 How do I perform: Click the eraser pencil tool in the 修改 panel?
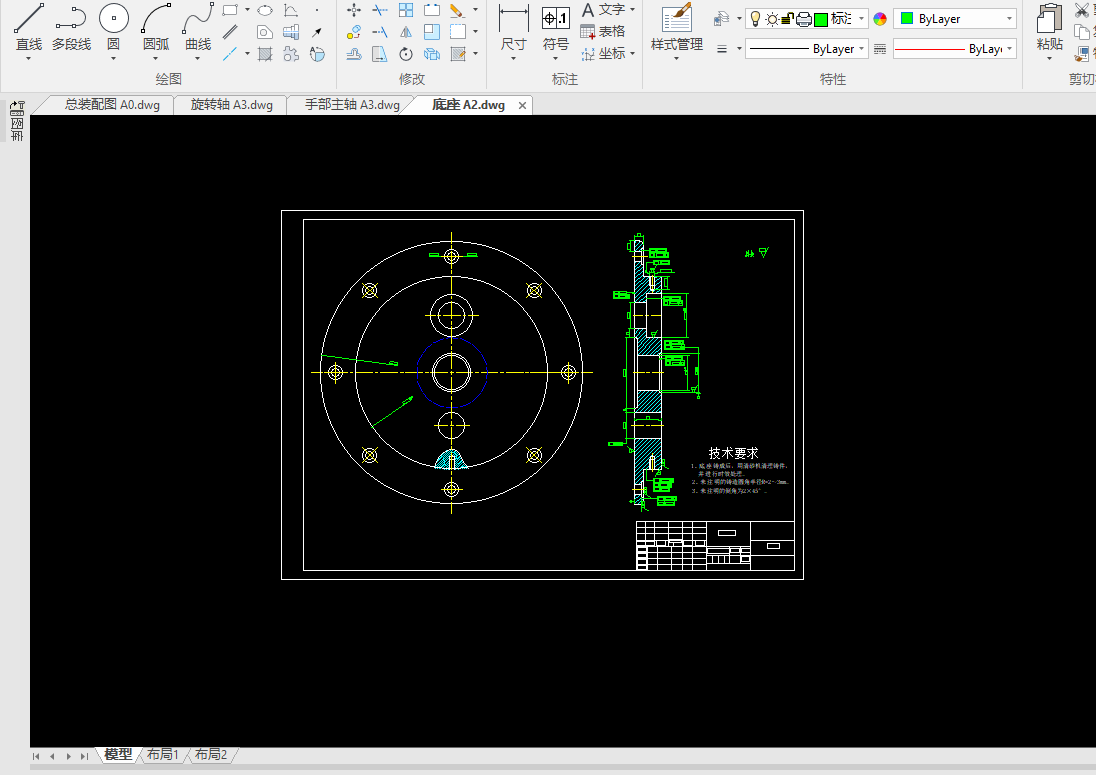[x=457, y=10]
